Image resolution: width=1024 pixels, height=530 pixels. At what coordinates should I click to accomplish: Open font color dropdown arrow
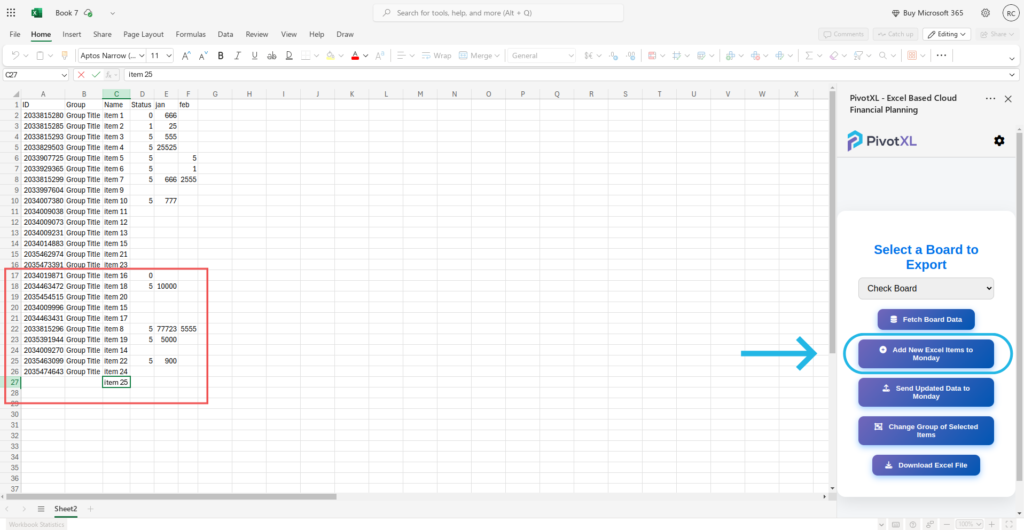[366, 55]
